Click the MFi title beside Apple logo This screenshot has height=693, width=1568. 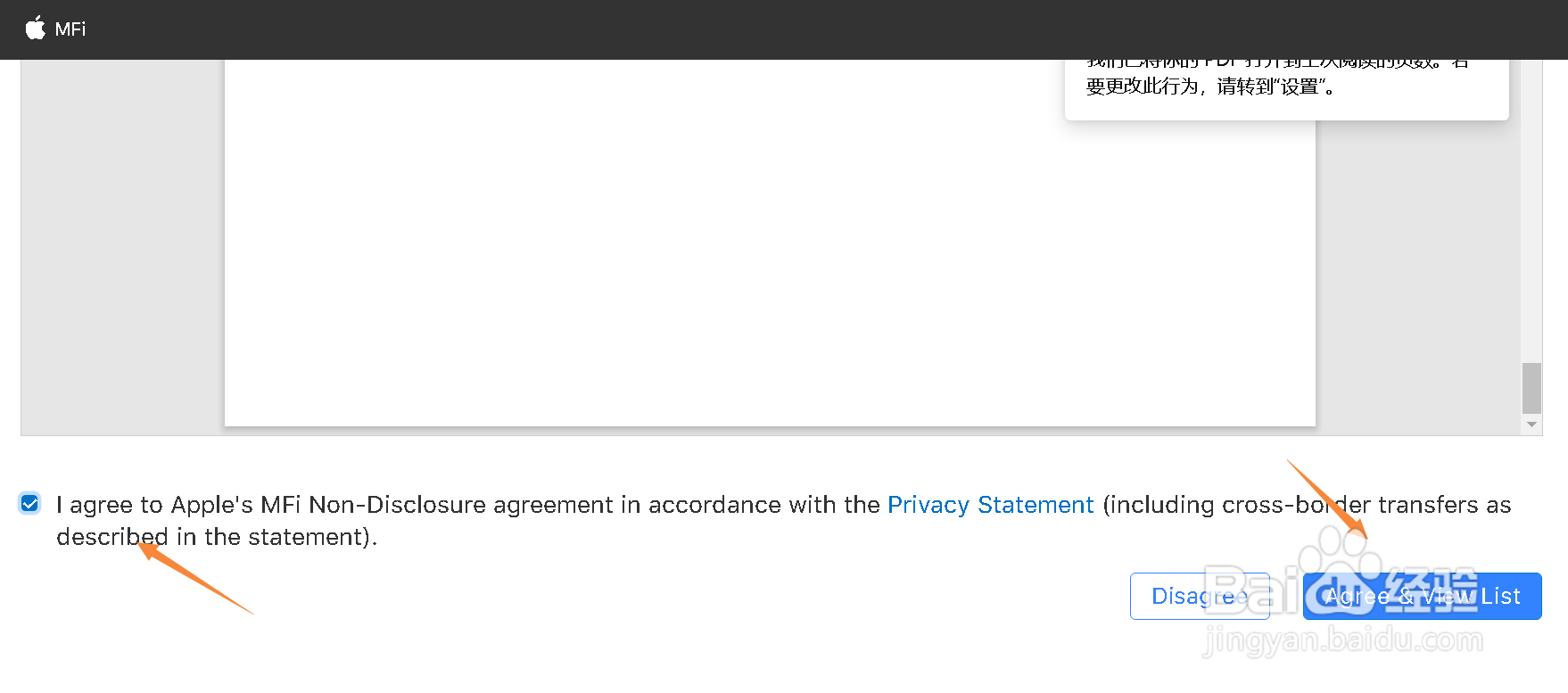[x=70, y=29]
